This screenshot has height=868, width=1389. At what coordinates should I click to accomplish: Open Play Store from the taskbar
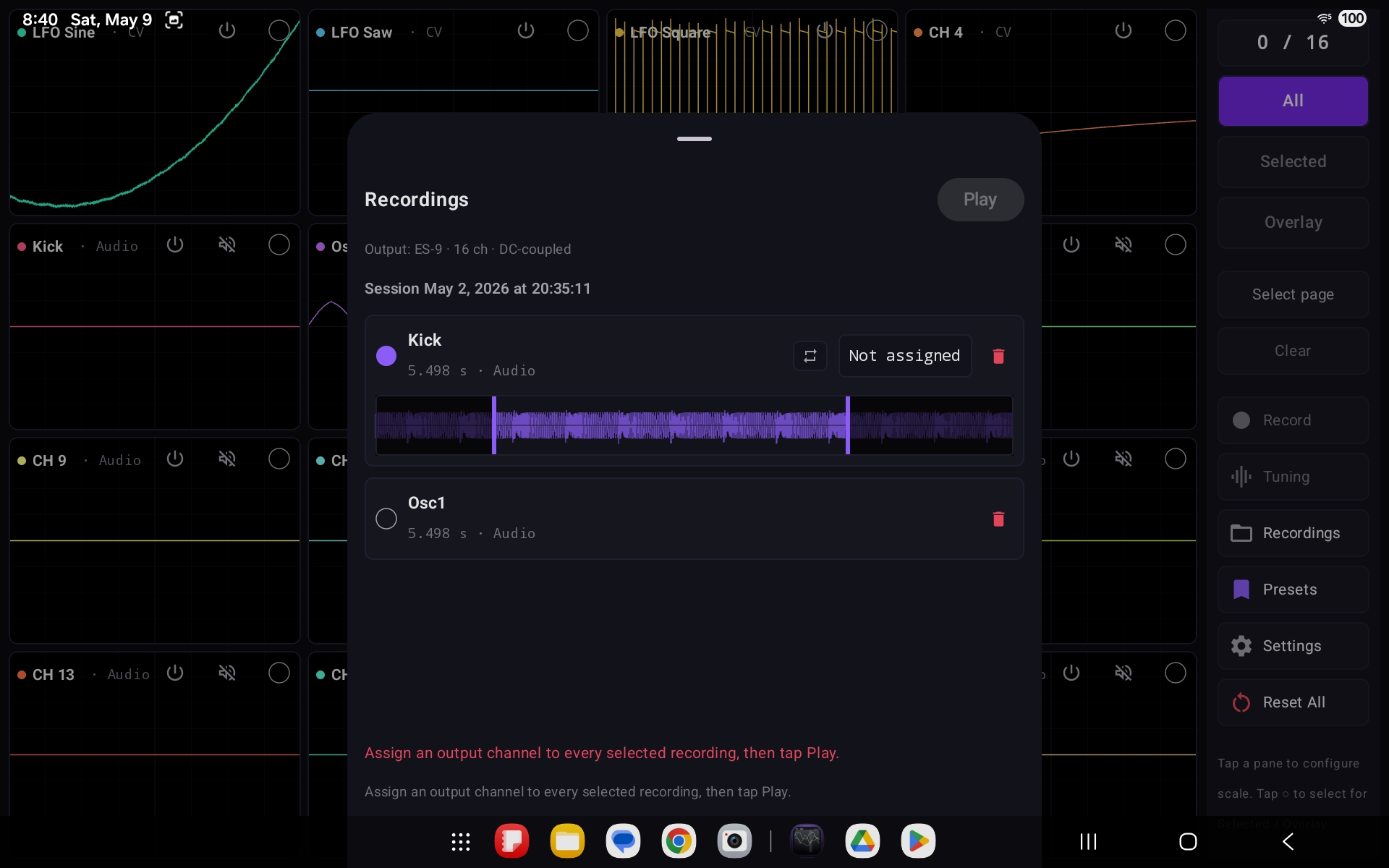[918, 841]
